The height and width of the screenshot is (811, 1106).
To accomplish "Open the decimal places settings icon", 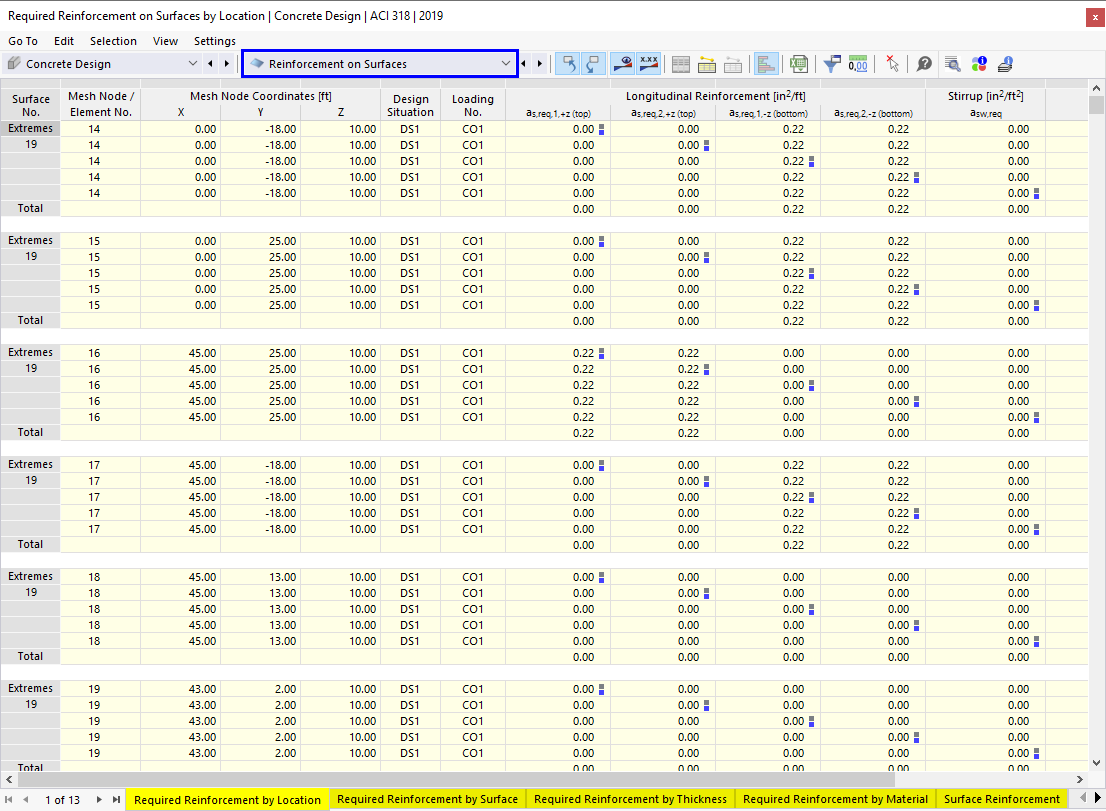I will pyautogui.click(x=858, y=63).
